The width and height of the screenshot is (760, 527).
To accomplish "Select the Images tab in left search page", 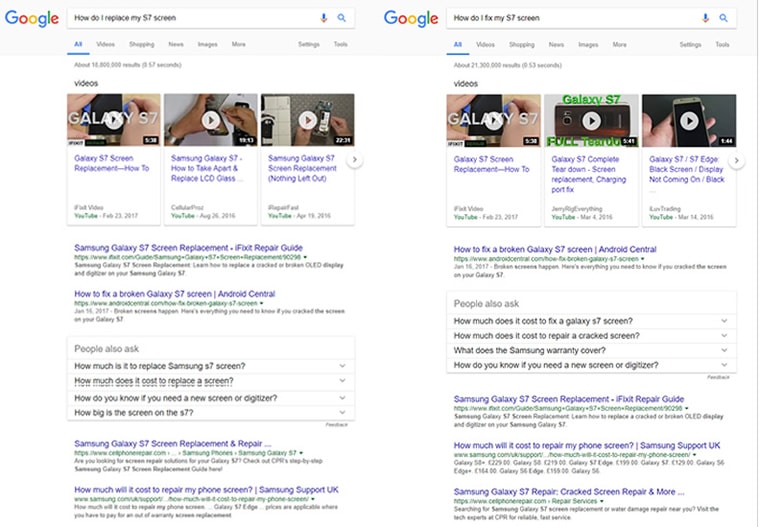I will tap(207, 44).
